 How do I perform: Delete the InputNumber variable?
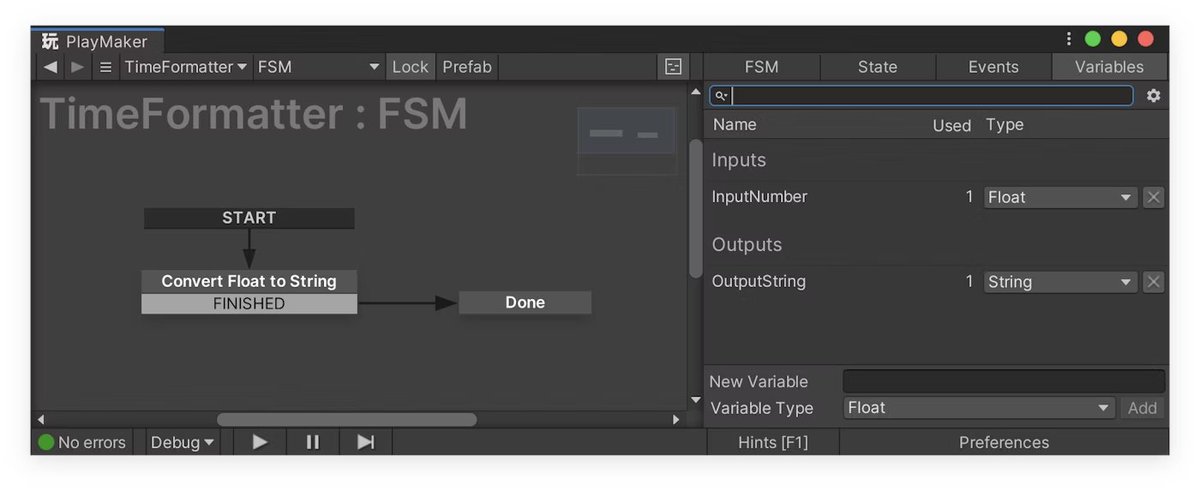(x=1154, y=197)
